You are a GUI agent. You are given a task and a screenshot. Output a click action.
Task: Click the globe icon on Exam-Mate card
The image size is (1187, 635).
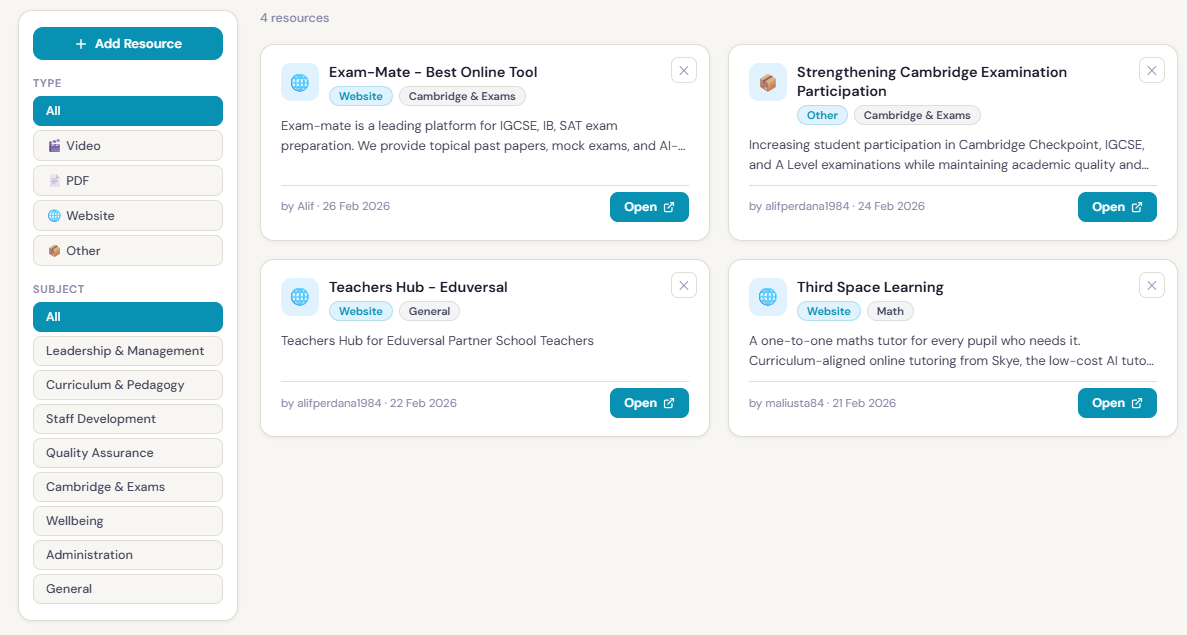pyautogui.click(x=300, y=82)
